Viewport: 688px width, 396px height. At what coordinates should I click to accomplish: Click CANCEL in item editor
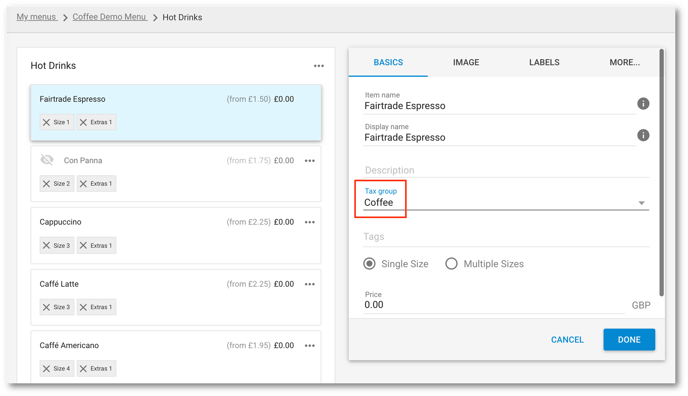coord(567,340)
